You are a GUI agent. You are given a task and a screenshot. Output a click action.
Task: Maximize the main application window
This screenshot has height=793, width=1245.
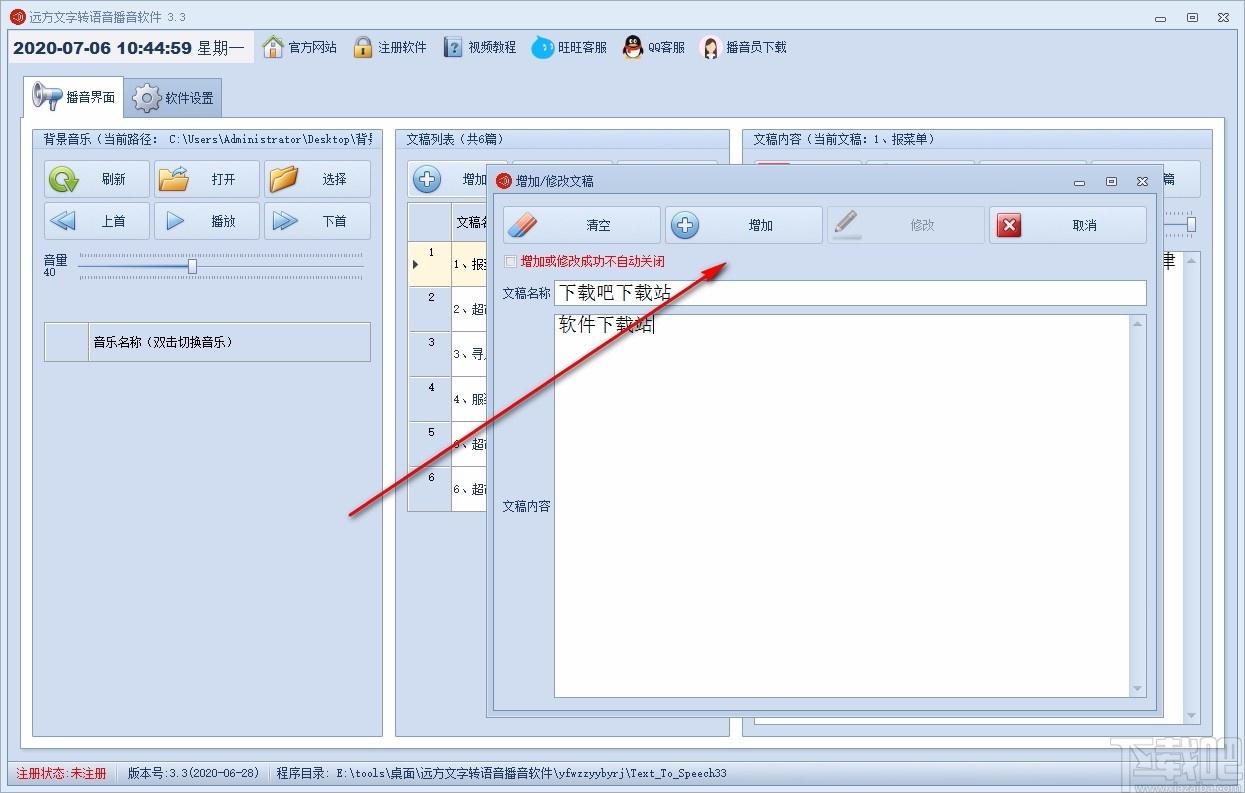pyautogui.click(x=1192, y=17)
